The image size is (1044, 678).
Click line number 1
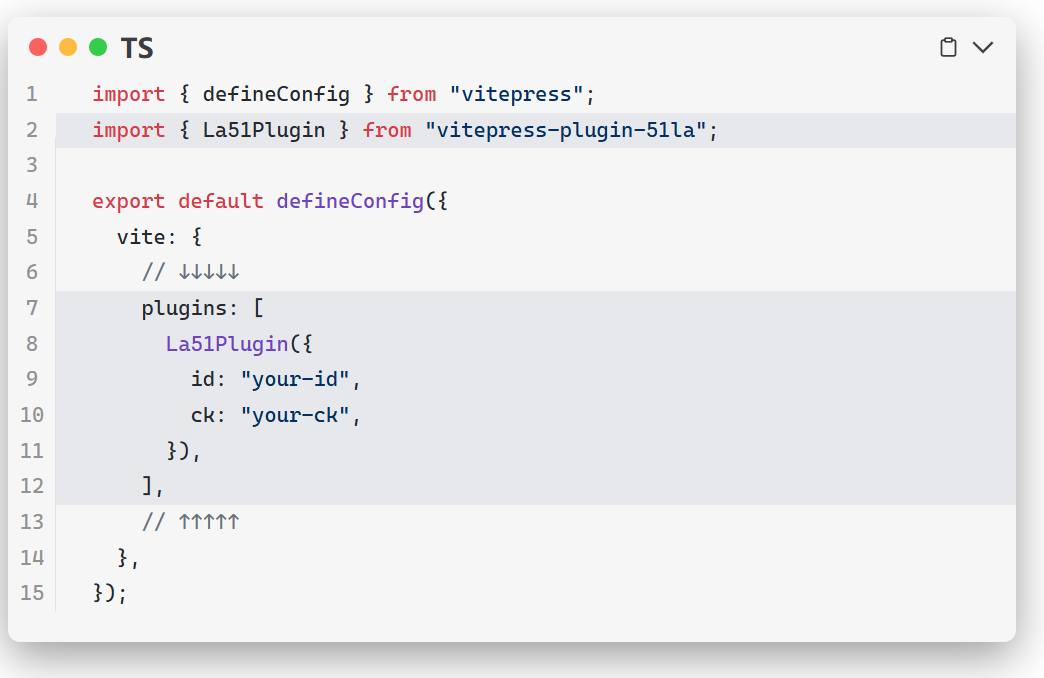pos(32,94)
